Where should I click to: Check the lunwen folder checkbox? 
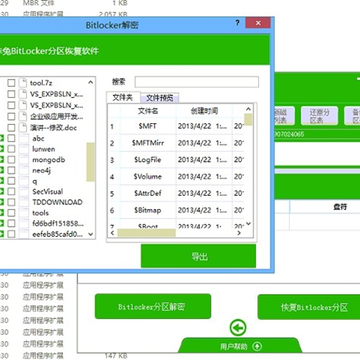click(11, 149)
